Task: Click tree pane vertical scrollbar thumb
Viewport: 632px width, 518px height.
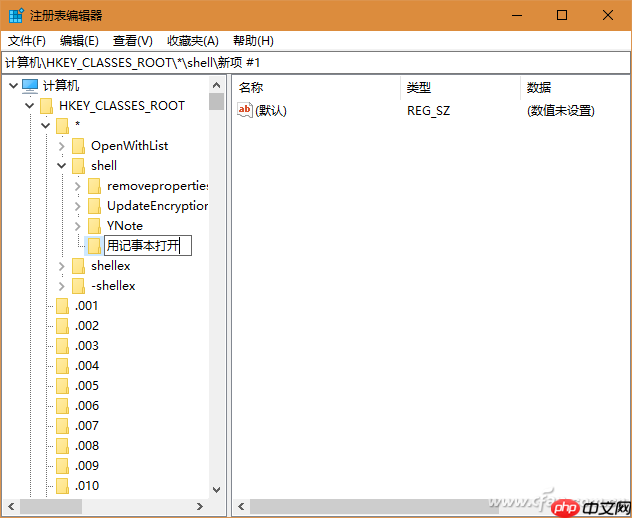Action: (x=216, y=102)
